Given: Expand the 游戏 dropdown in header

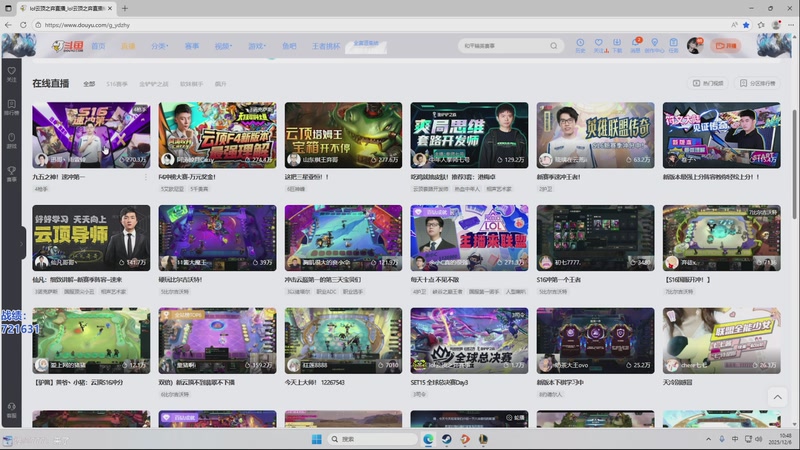Looking at the screenshot, I should click(257, 46).
